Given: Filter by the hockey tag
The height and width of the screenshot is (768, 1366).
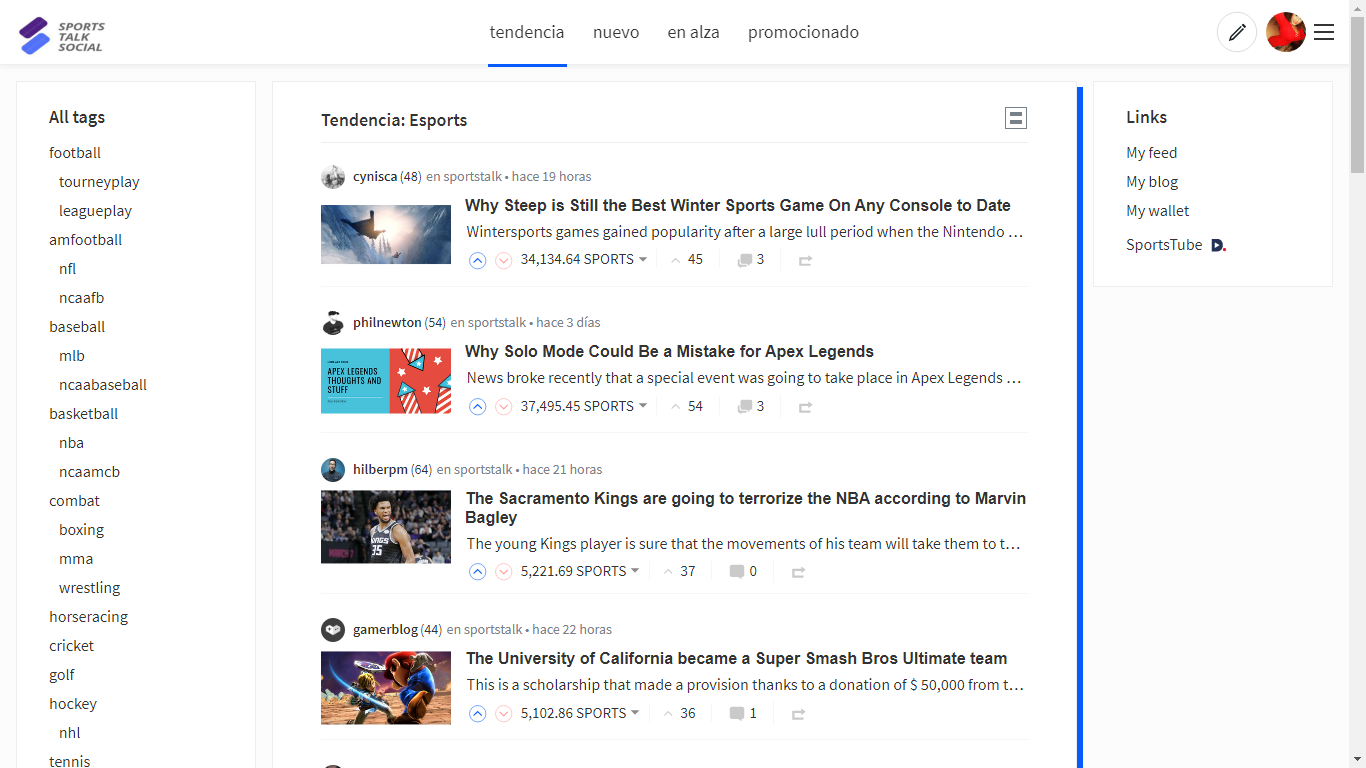Looking at the screenshot, I should 73,704.
